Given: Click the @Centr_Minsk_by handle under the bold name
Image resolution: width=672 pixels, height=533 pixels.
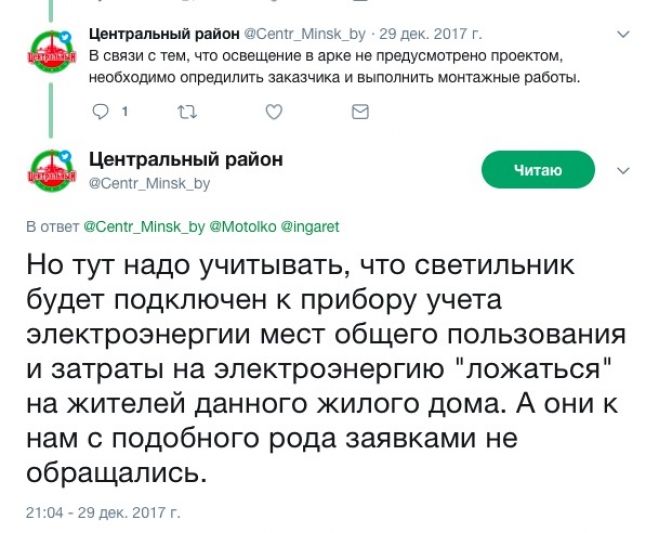Looking at the screenshot, I should [149, 183].
